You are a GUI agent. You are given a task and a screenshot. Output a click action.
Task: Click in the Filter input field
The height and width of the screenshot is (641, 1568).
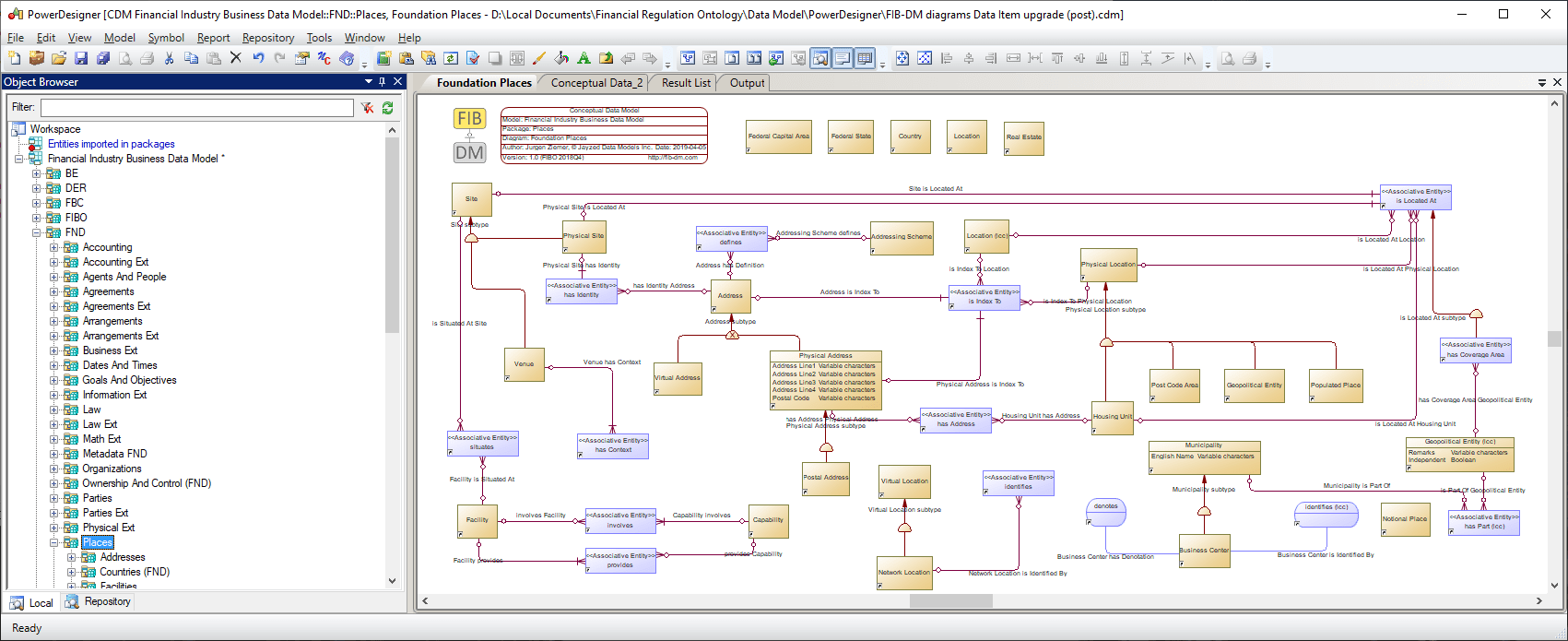[196, 108]
